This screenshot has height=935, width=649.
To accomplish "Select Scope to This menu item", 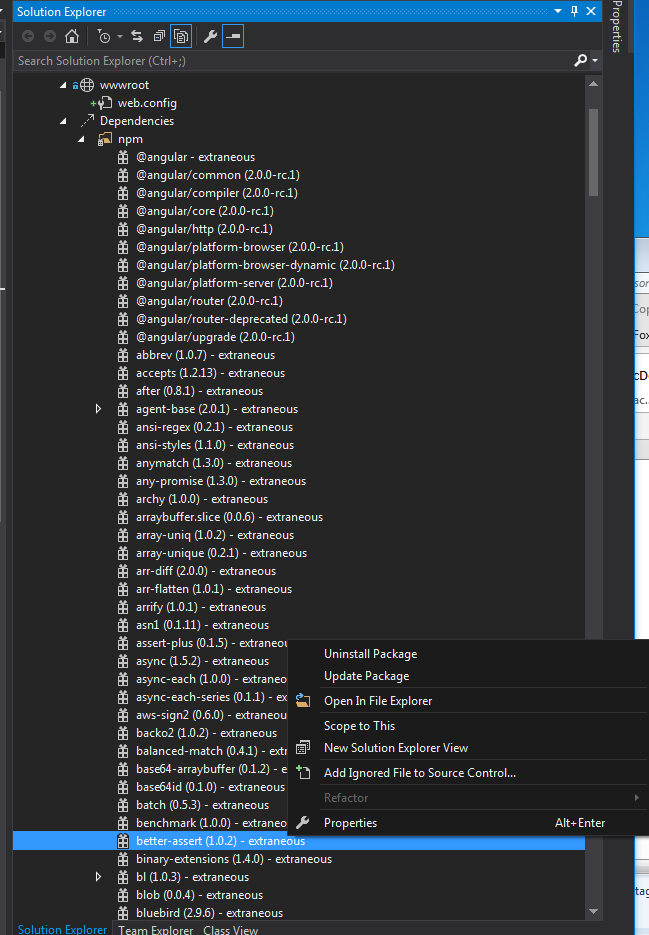I will click(359, 726).
